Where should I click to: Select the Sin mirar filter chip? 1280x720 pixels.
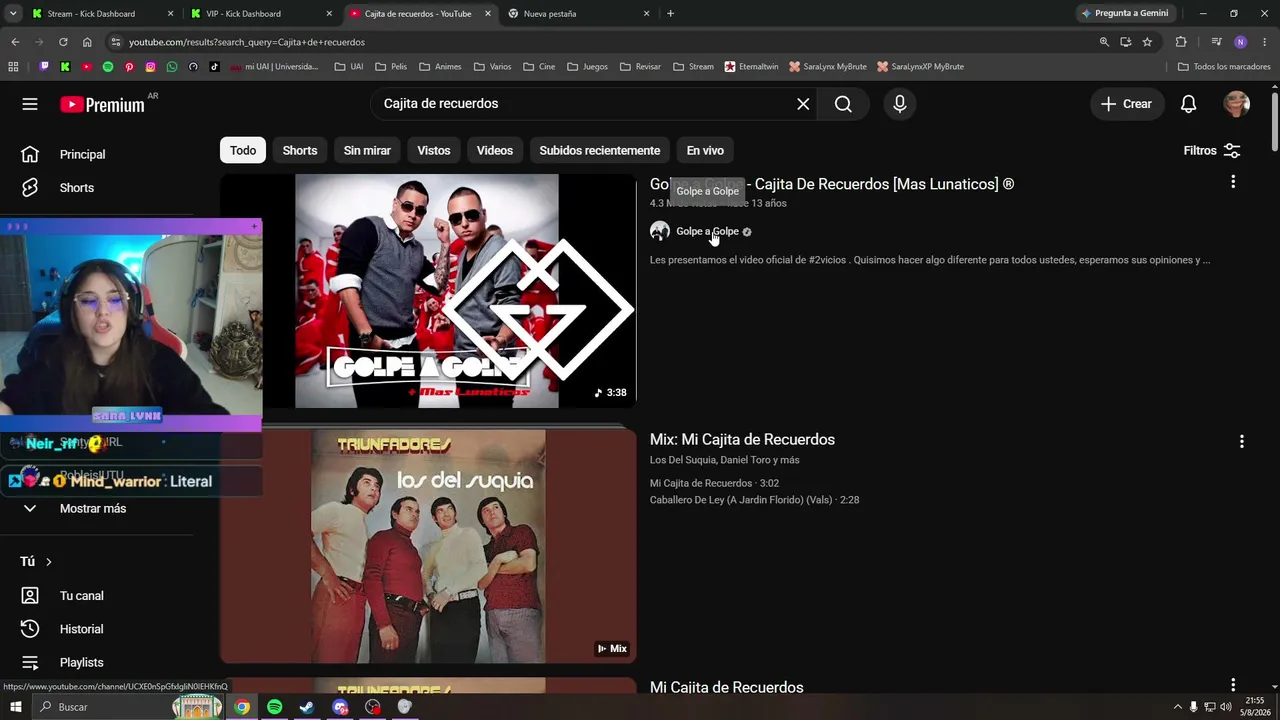367,151
